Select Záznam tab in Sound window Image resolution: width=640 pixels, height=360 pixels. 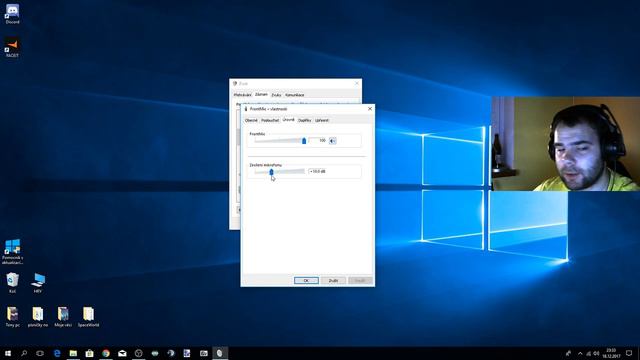(261, 94)
